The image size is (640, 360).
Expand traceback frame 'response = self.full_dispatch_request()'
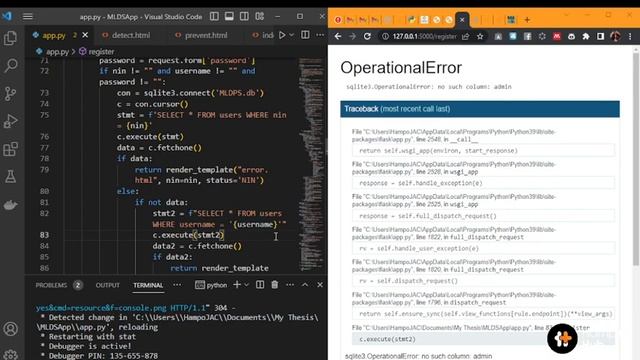coord(483,216)
